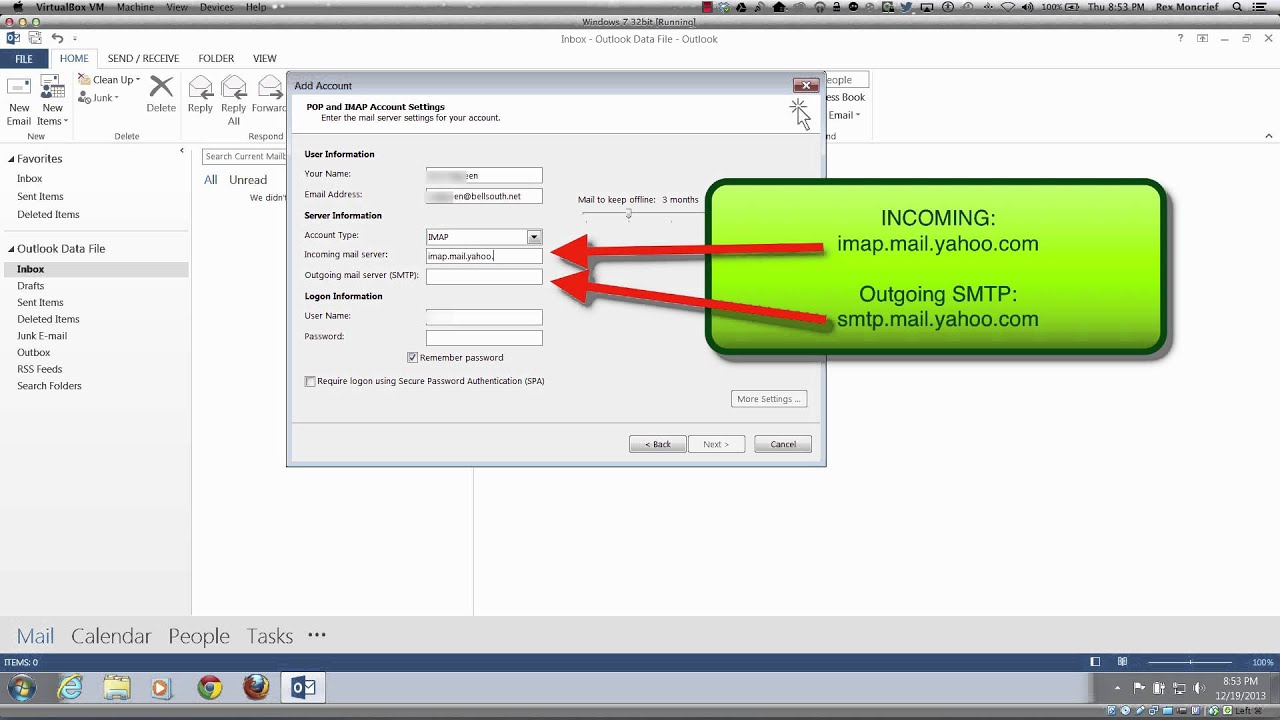This screenshot has width=1280, height=720.
Task: Click the Outlook icon in Windows taskbar
Action: pyautogui.click(x=303, y=688)
